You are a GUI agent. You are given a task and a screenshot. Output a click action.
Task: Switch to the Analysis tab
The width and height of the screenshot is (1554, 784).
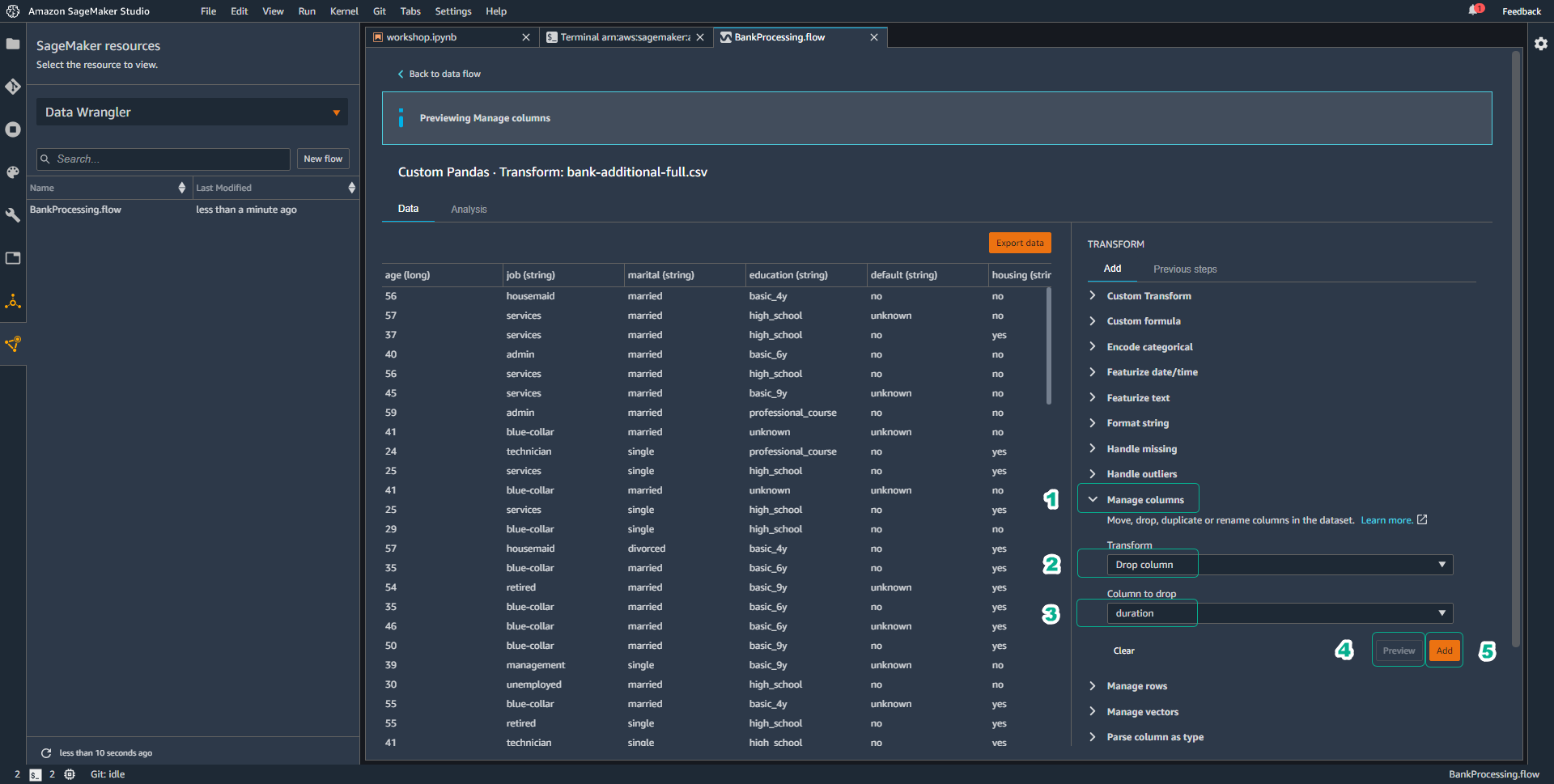469,210
